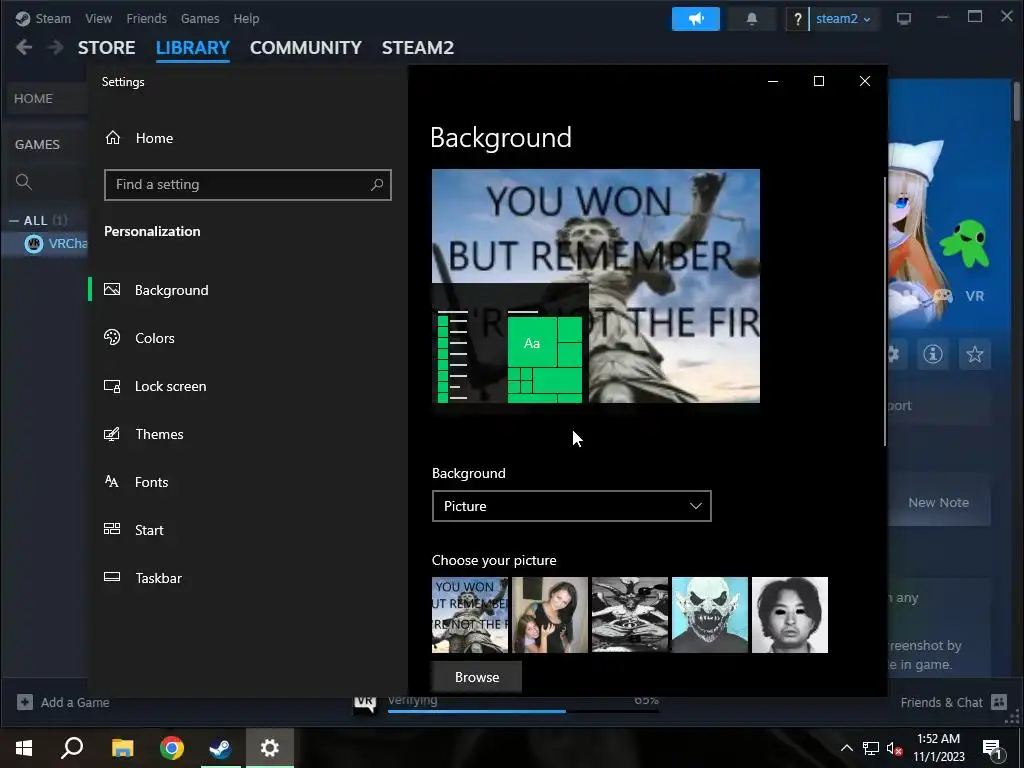Viewport: 1024px width, 768px height.
Task: Click the Steam library search magnifier
Action: 24,182
